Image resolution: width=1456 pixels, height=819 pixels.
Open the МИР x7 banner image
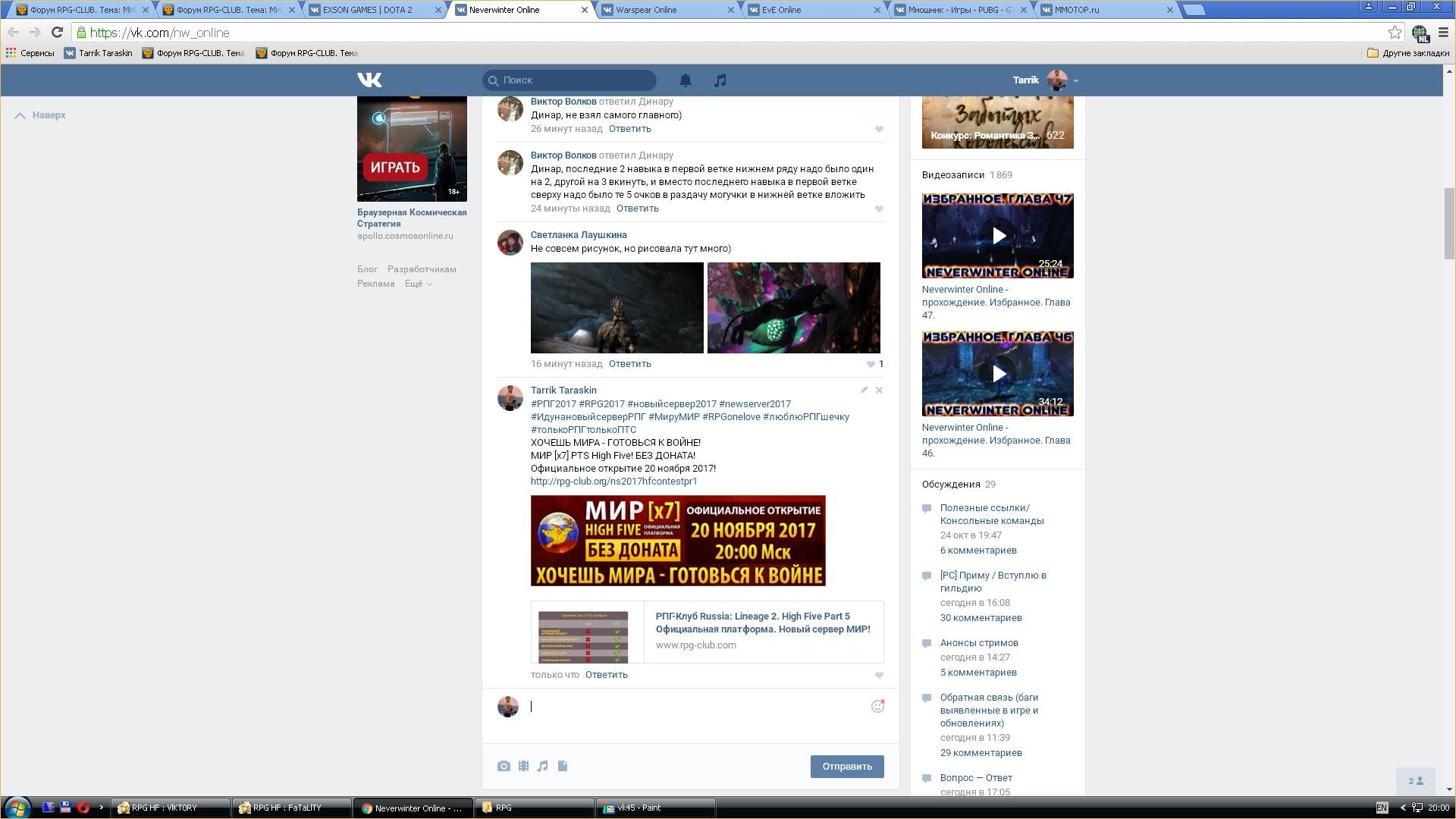[x=678, y=541]
